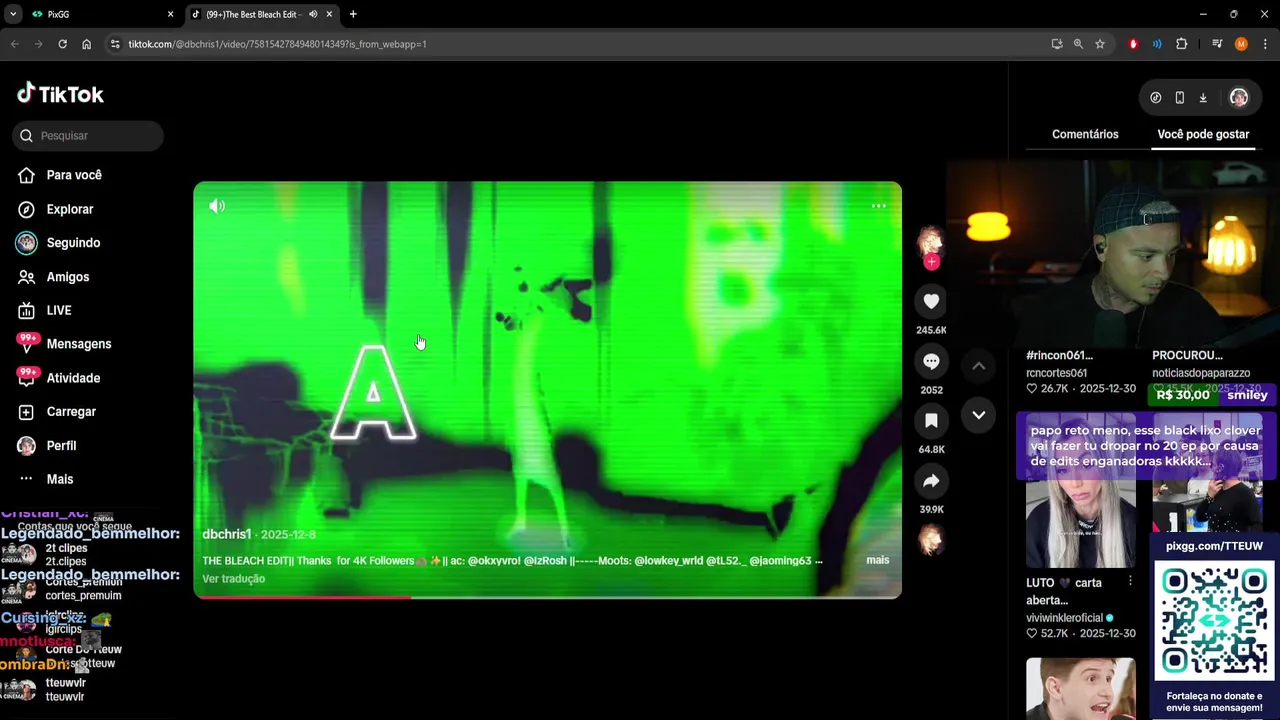The image size is (1280, 720).
Task: Close the Best Bleach Edit tab
Action: coord(330,15)
